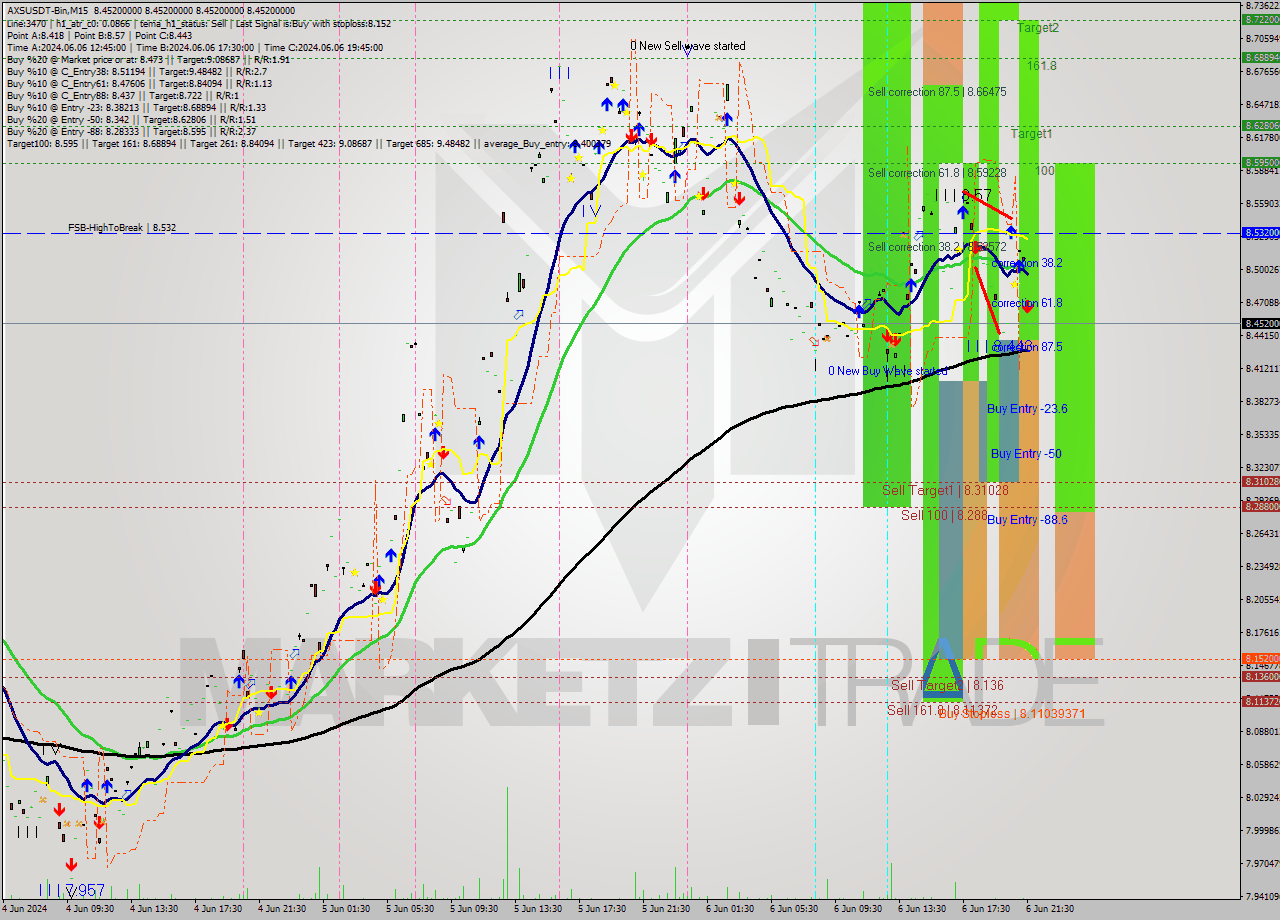Click the Buy Entry -50 label

[1026, 454]
